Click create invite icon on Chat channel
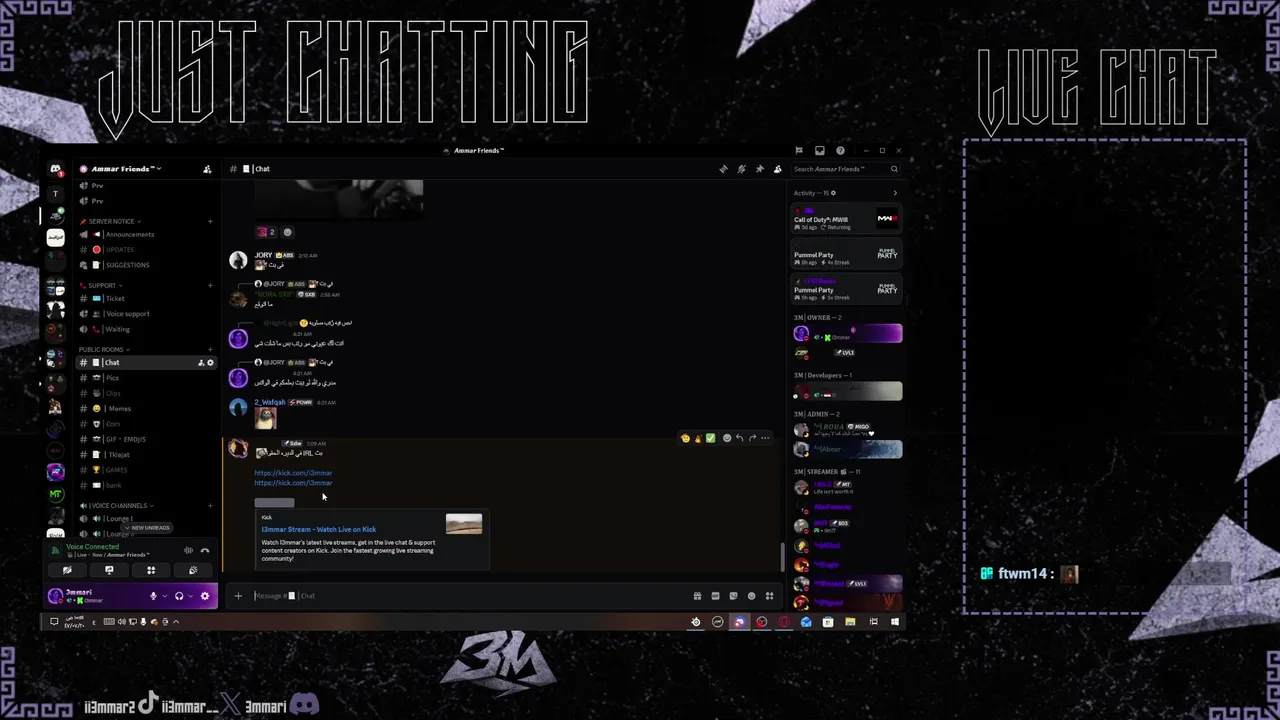The width and height of the screenshot is (1280, 720). click(x=201, y=362)
